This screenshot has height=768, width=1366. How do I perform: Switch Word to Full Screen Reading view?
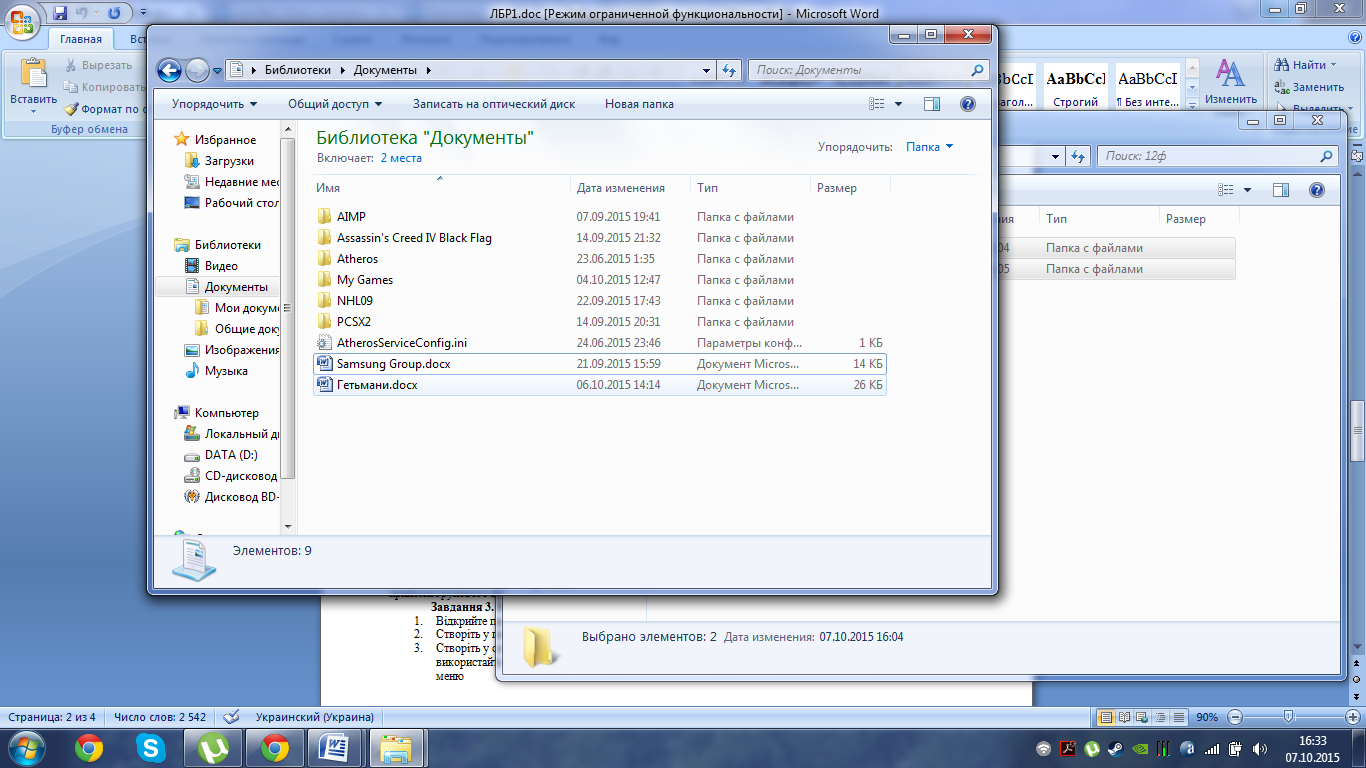point(1123,717)
